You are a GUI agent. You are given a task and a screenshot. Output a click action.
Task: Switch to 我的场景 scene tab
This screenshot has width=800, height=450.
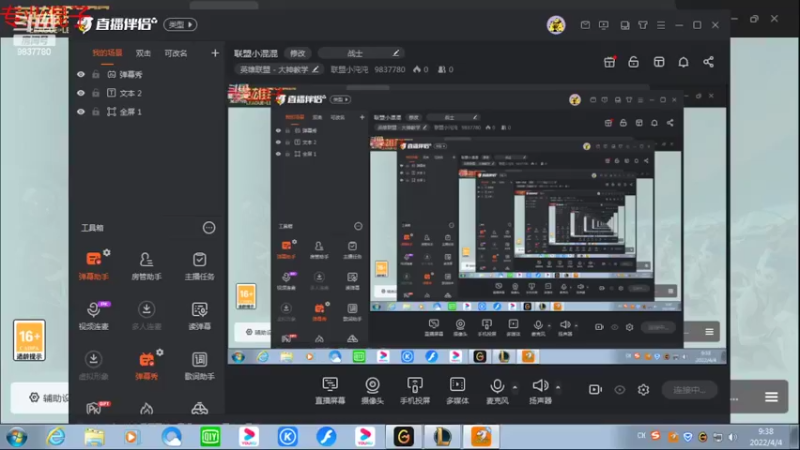(x=107, y=53)
